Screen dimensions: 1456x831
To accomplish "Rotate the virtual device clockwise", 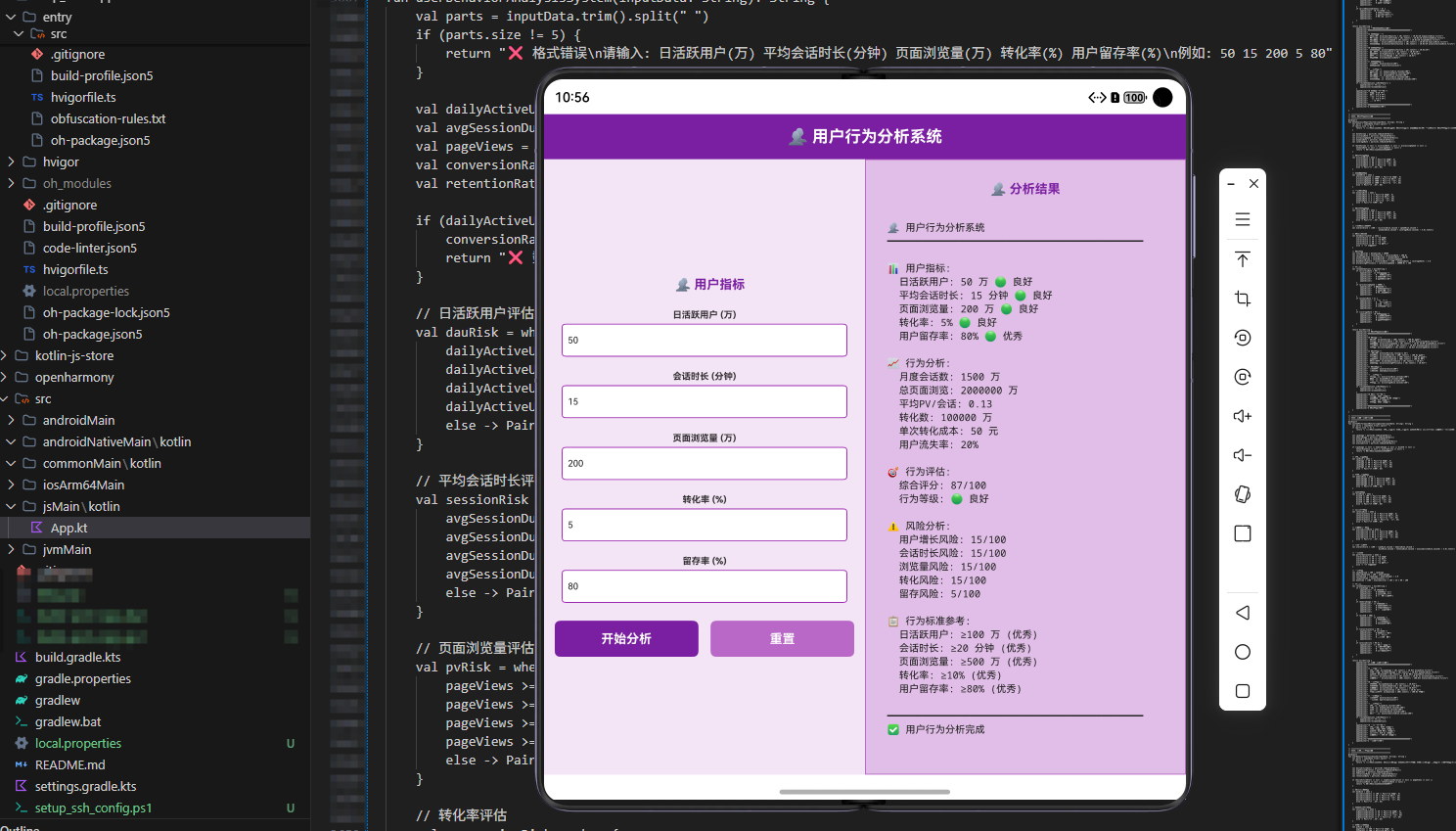I will (1243, 376).
